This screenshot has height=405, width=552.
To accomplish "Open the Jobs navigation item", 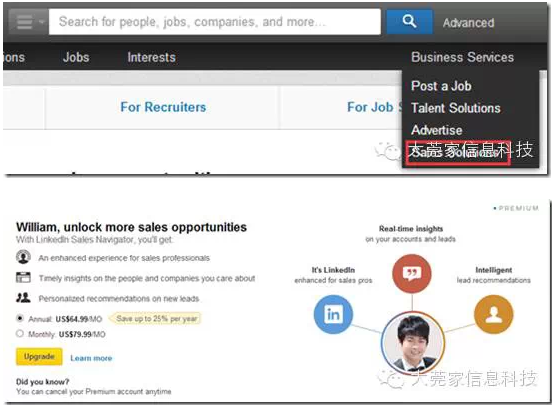I will point(76,57).
